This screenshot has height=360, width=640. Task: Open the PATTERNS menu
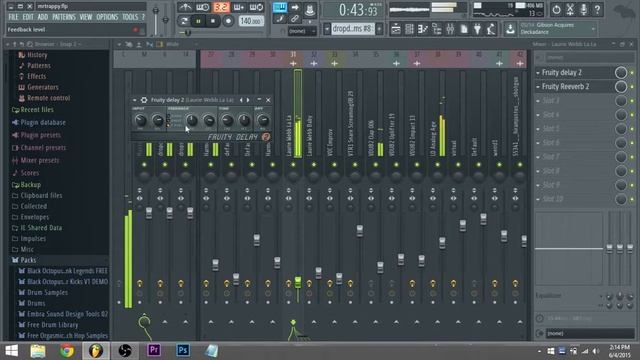[64, 17]
